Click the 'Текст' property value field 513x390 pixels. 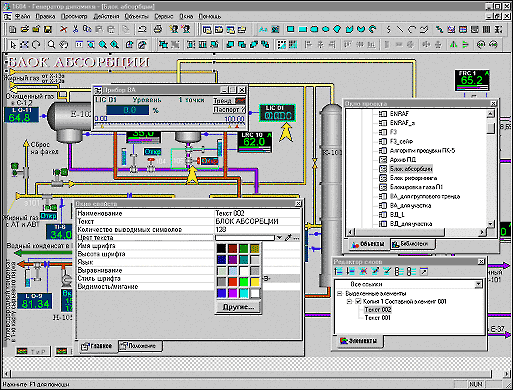pyautogui.click(x=257, y=221)
